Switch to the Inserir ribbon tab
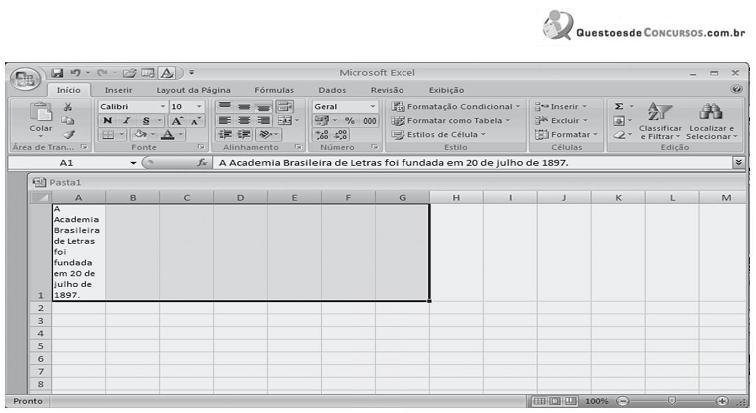This screenshot has width=756, height=413. pyautogui.click(x=119, y=90)
